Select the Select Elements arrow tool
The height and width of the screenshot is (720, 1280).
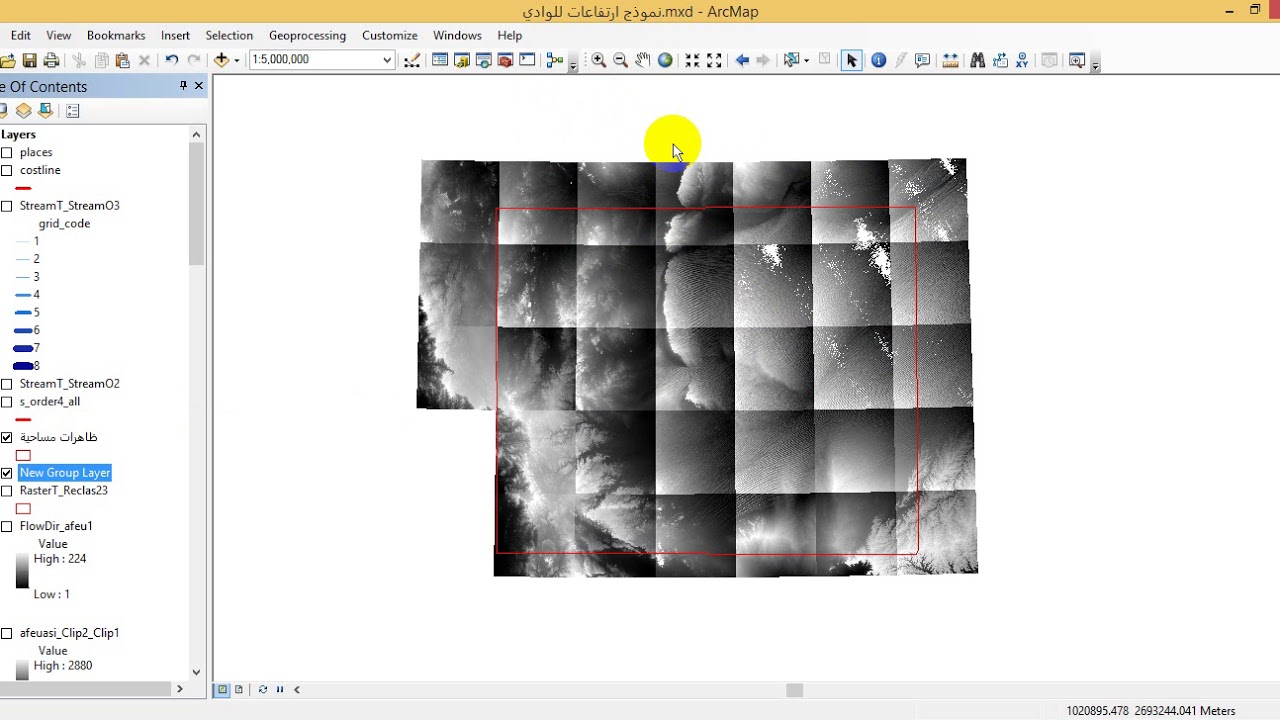tap(851, 60)
